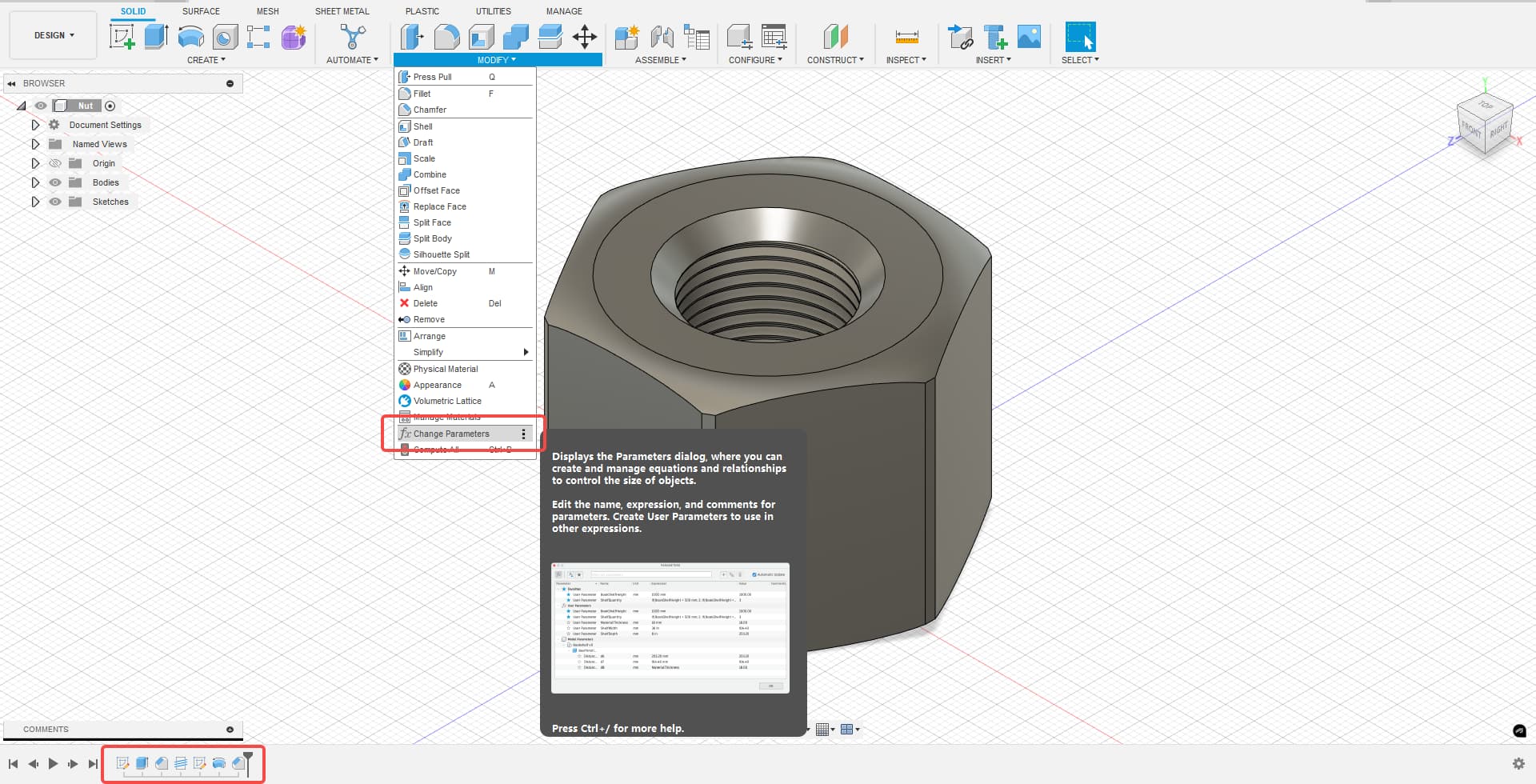Open the Viewports layout icon
Viewport: 1536px width, 784px height.
pos(849,729)
